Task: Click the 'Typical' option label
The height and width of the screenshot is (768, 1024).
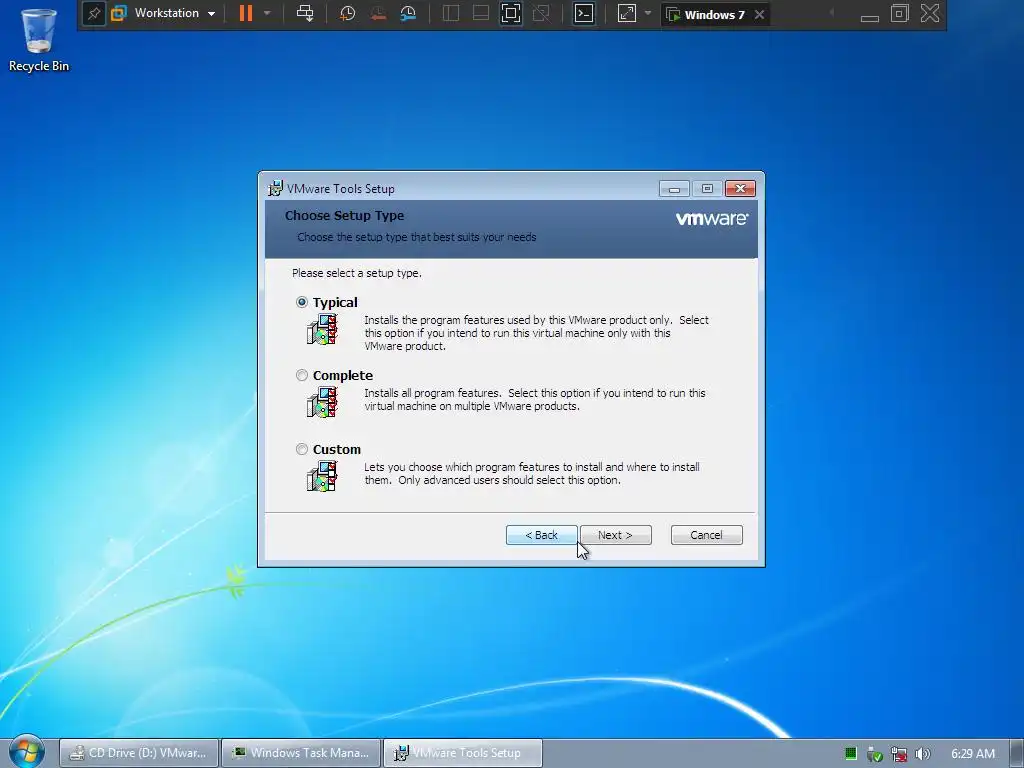Action: coord(335,302)
